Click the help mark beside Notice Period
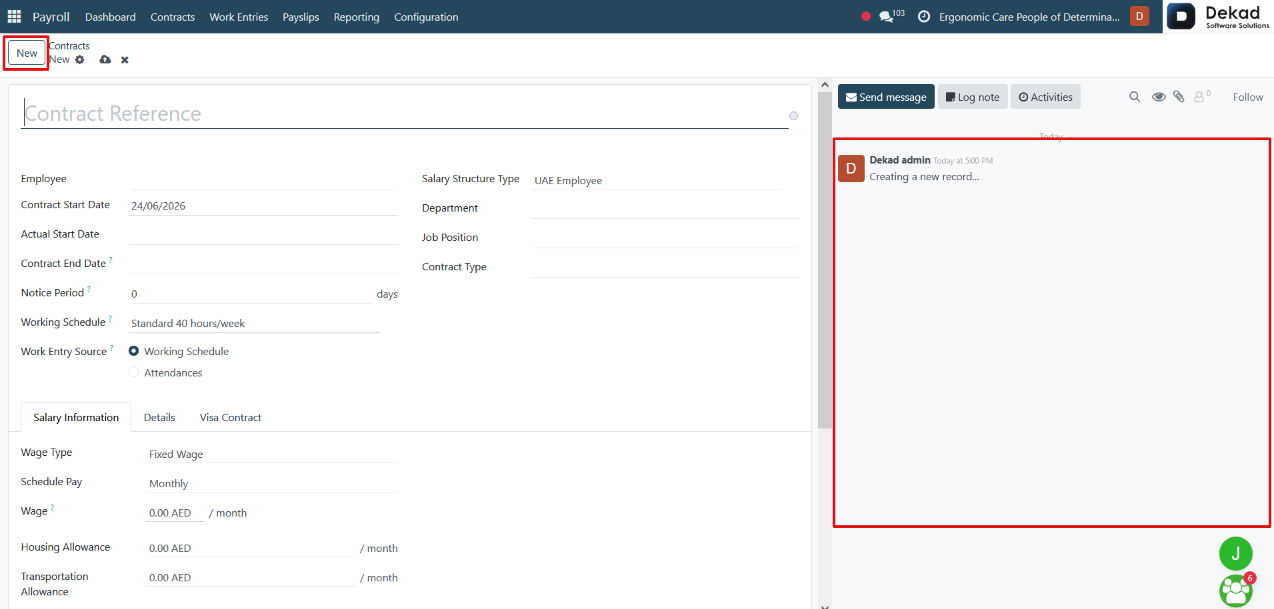 pyautogui.click(x=88, y=289)
